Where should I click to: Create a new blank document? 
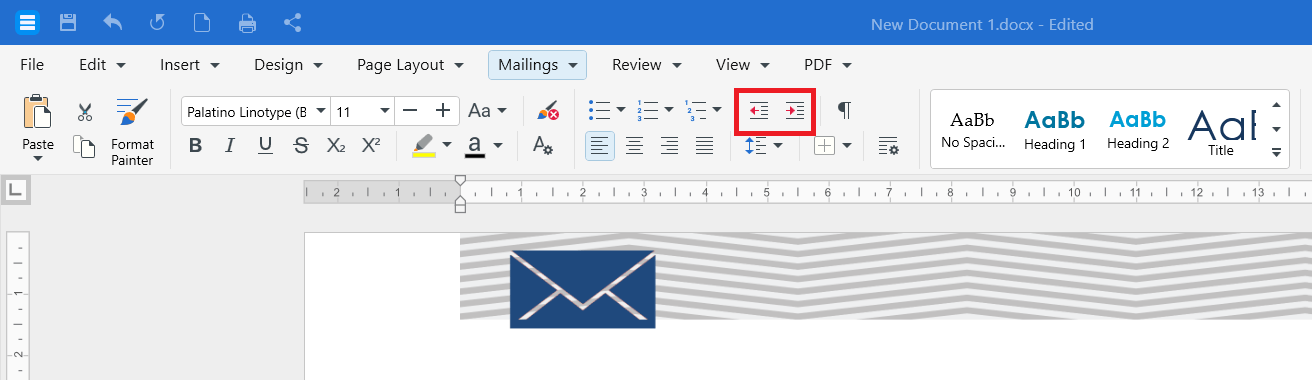(202, 22)
